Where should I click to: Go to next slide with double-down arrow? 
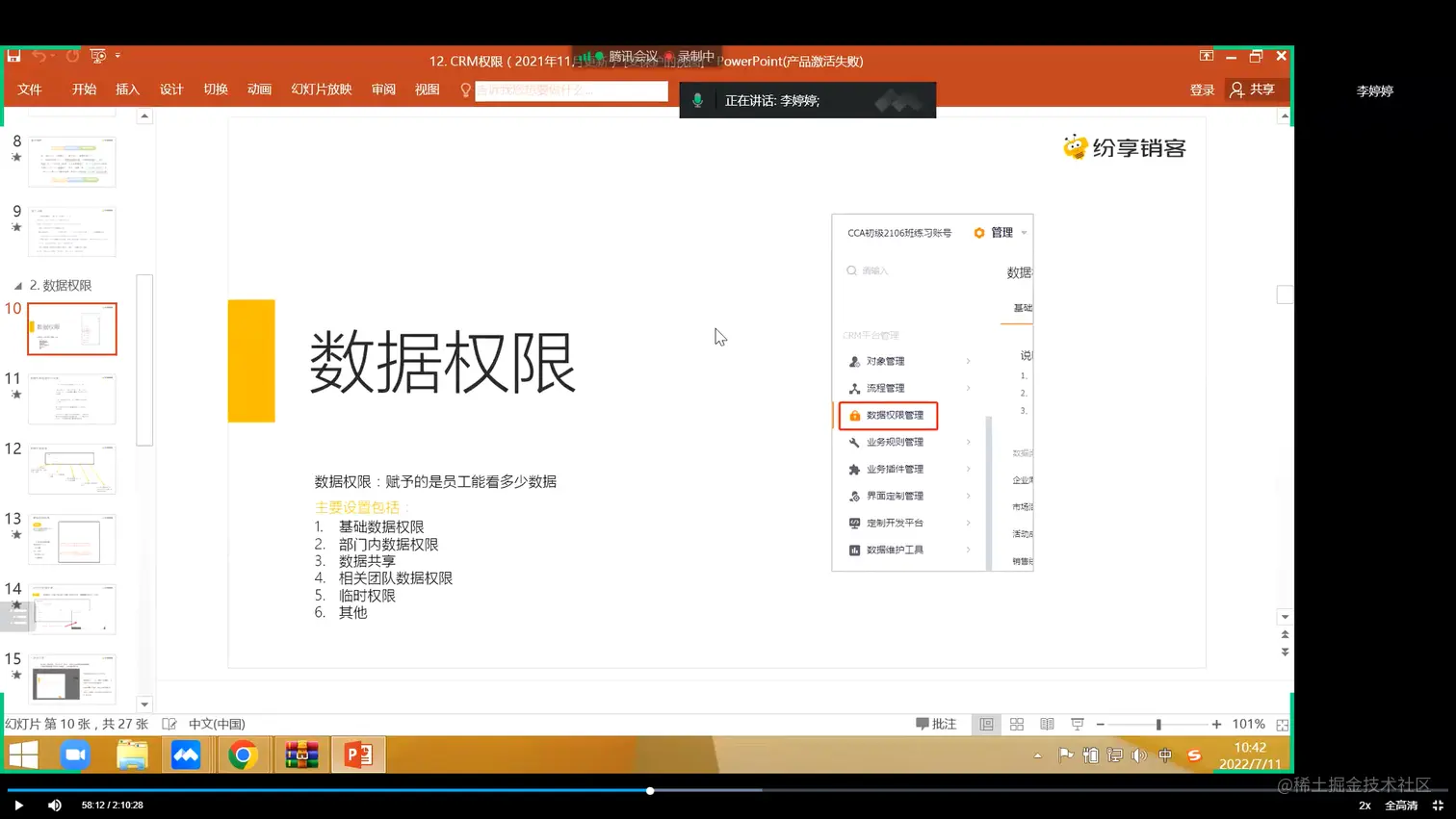click(x=1285, y=653)
